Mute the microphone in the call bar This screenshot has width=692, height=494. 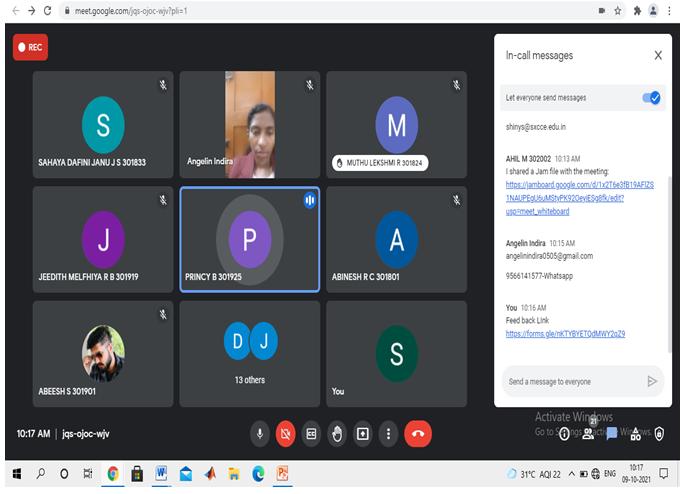click(260, 433)
